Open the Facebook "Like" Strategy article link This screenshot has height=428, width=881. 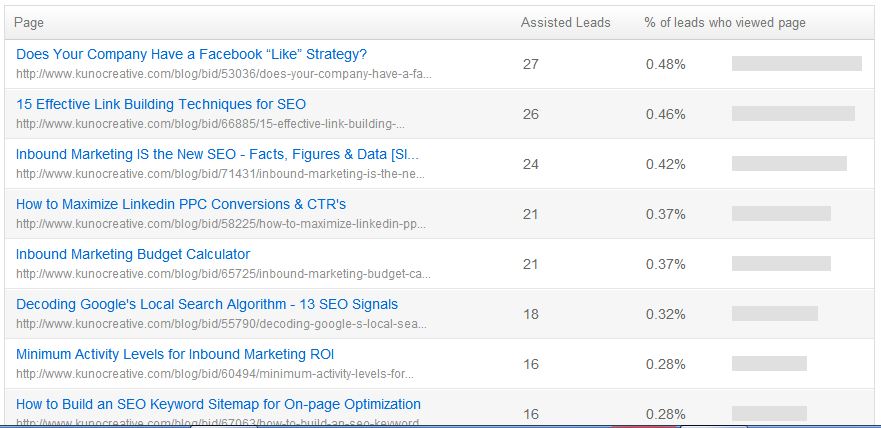click(191, 54)
